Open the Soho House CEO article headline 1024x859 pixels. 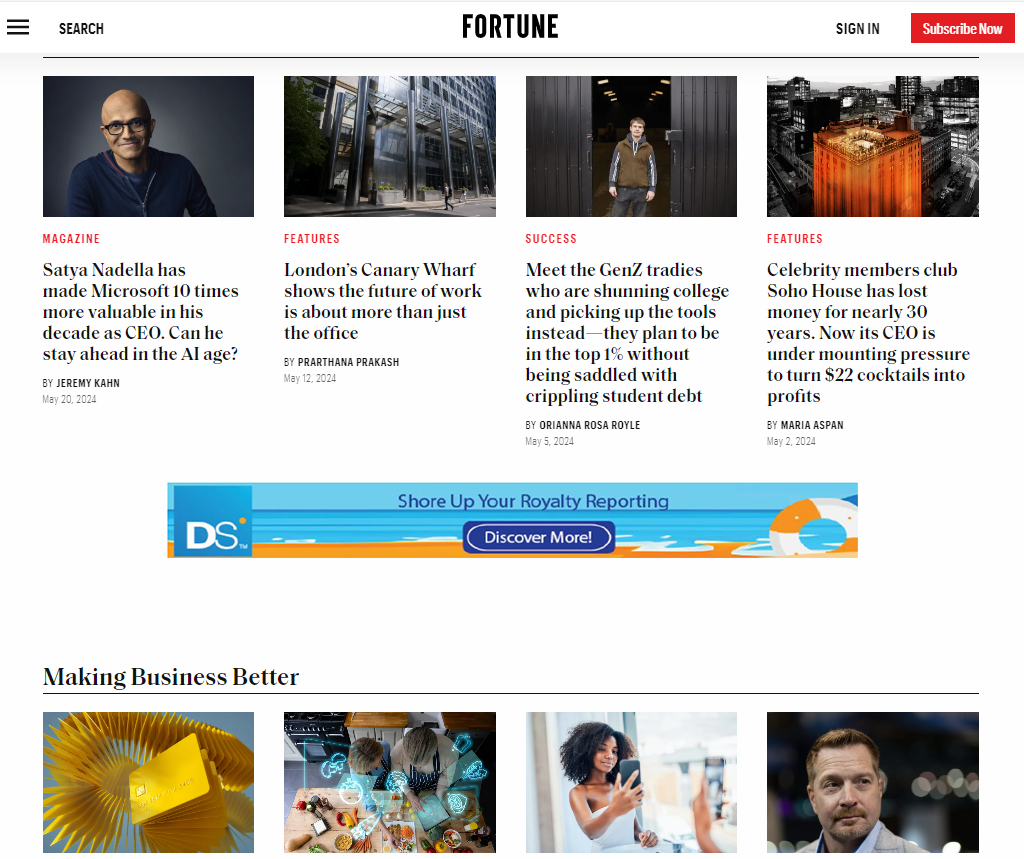[868, 333]
